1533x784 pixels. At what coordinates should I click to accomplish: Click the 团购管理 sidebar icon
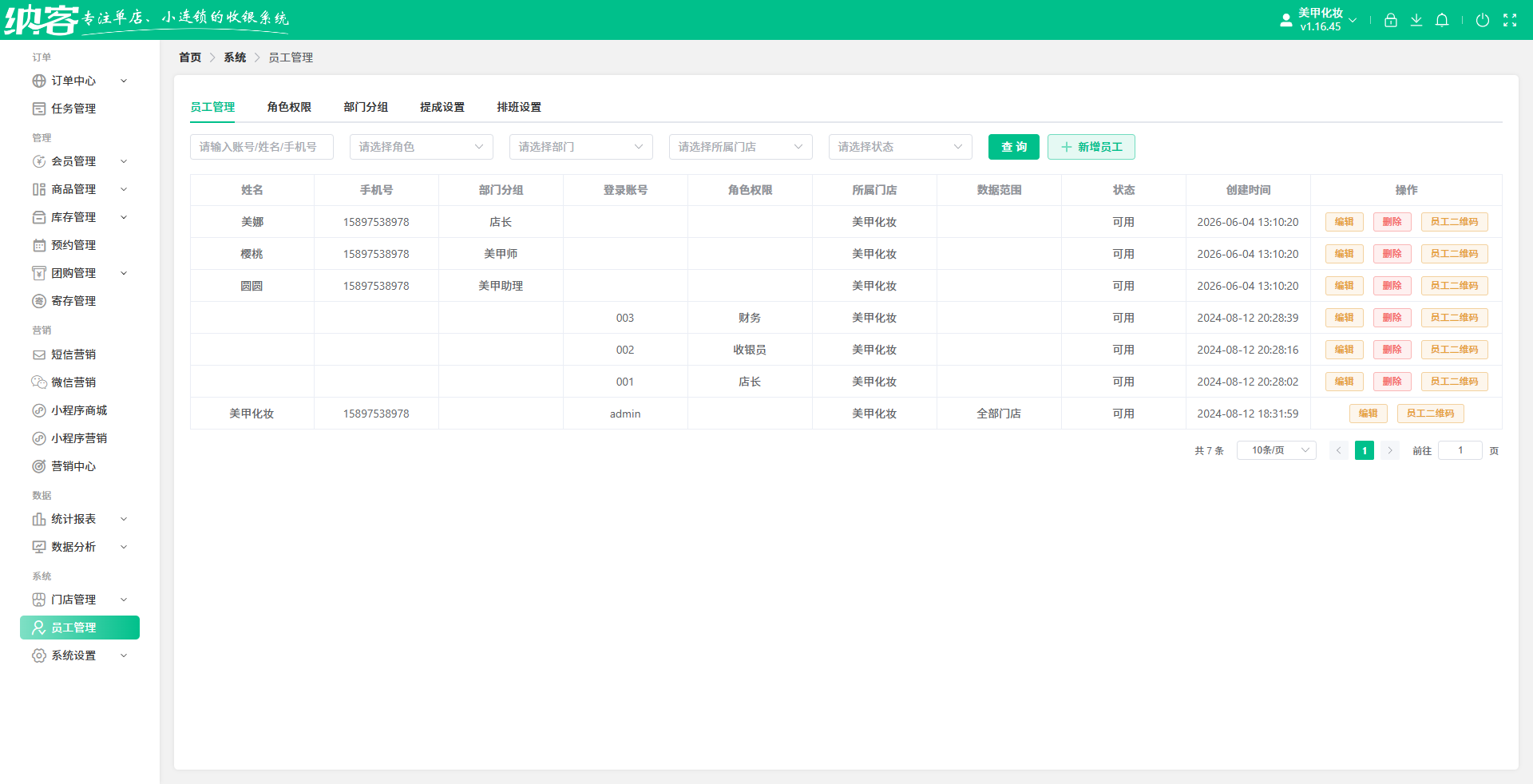(x=38, y=273)
